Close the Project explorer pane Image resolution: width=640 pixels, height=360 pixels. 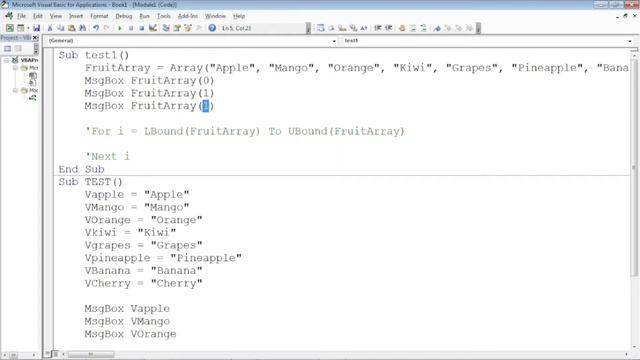click(35, 38)
